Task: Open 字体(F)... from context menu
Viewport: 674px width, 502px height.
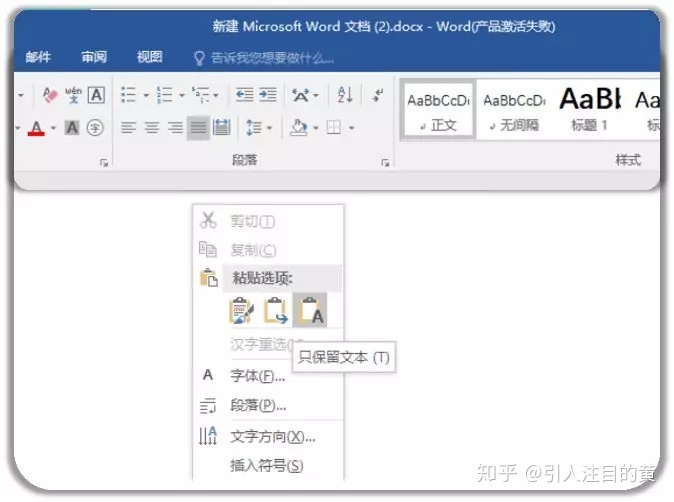Action: point(257,376)
